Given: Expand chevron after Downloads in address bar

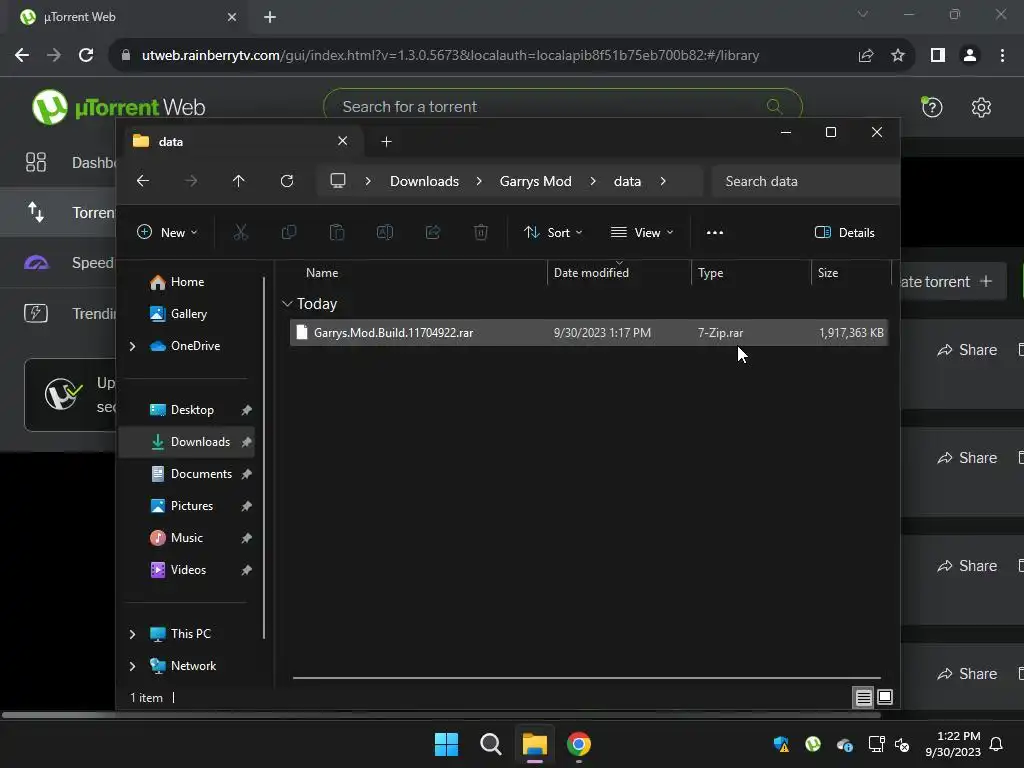Looking at the screenshot, I should coord(479,181).
